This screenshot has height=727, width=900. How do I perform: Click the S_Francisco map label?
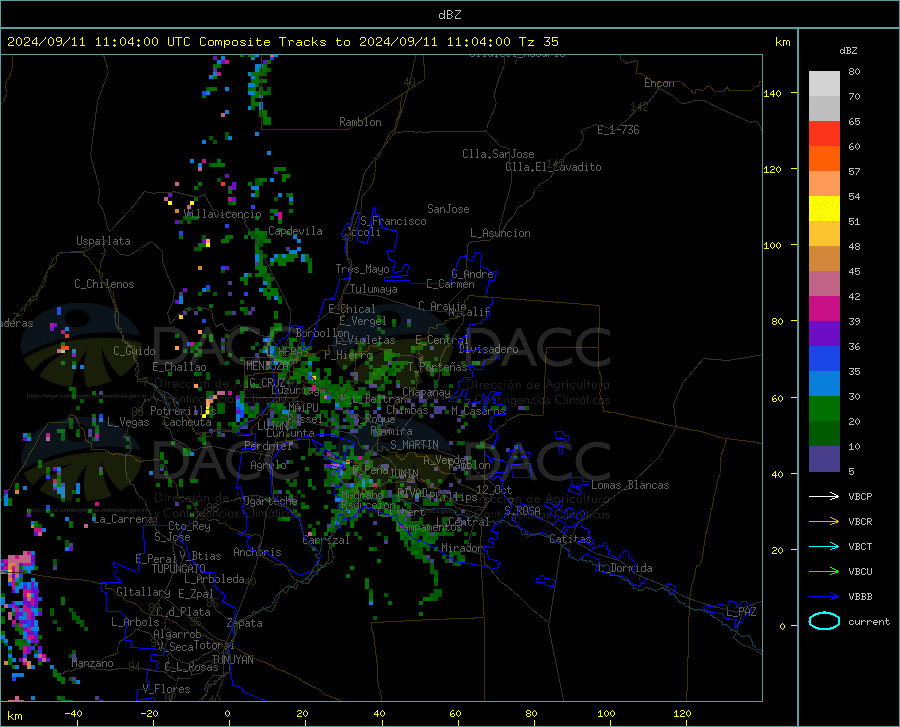click(x=393, y=221)
